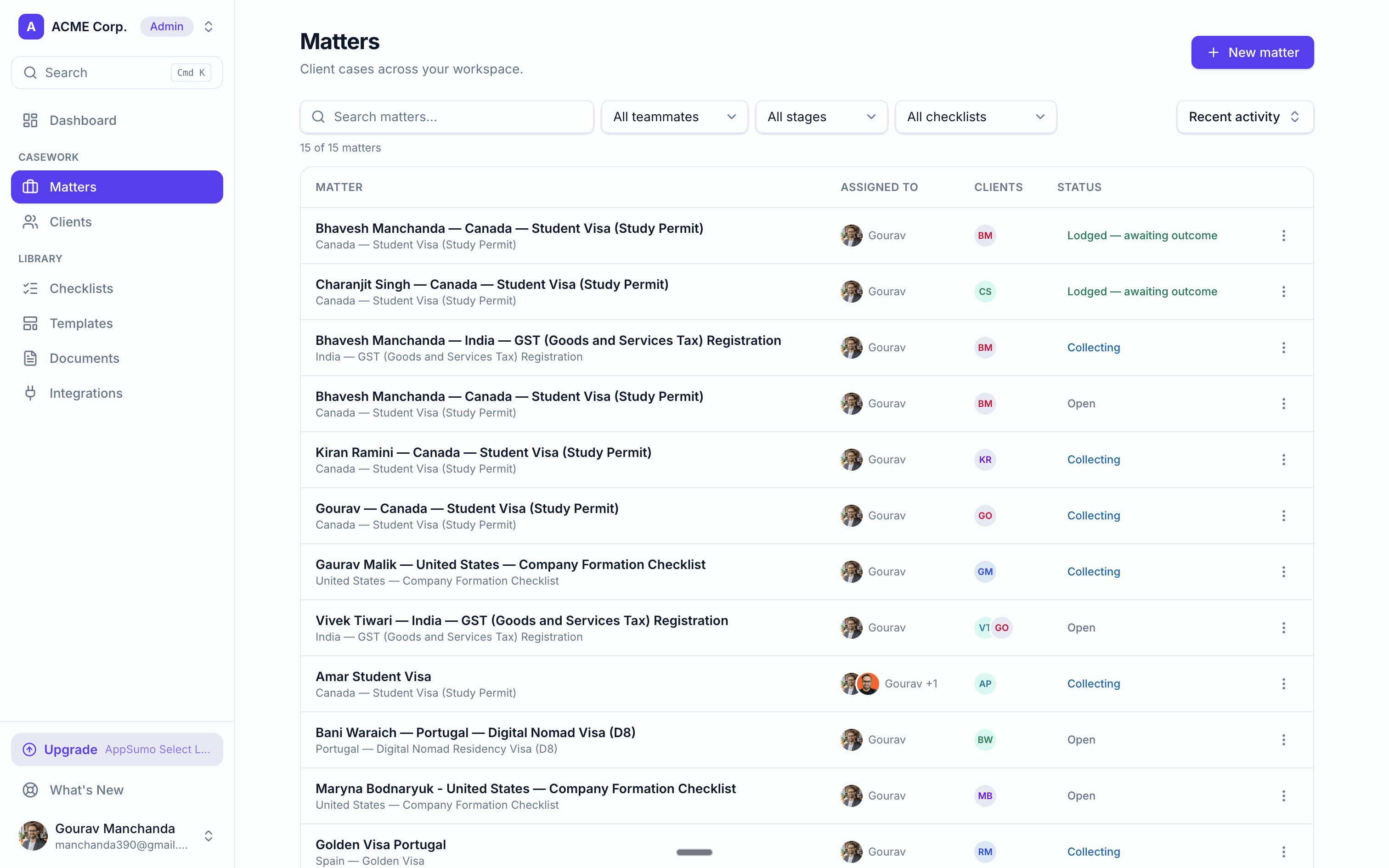1389x868 pixels.
Task: Open Charanjit Singh Canada Student Visa matter
Action: (492, 284)
